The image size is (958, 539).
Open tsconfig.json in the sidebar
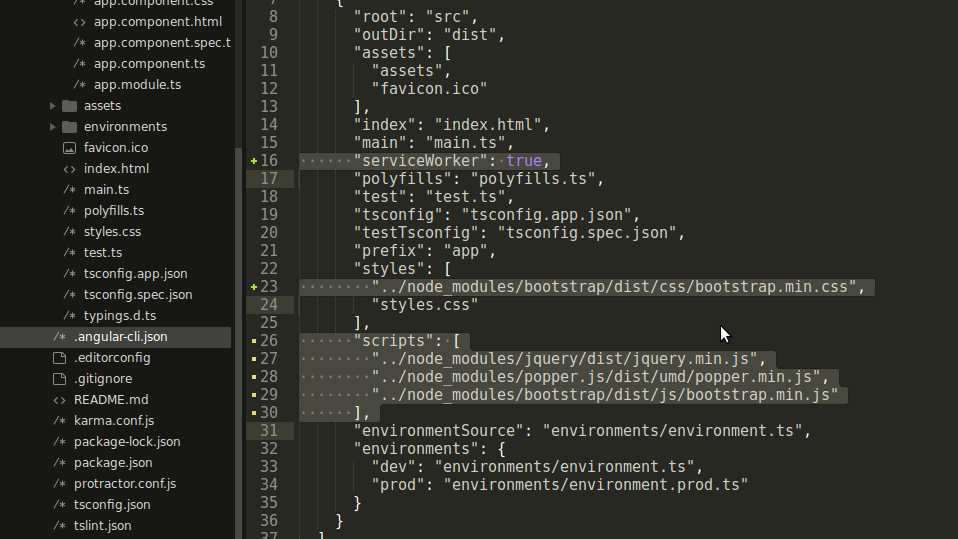coord(112,505)
